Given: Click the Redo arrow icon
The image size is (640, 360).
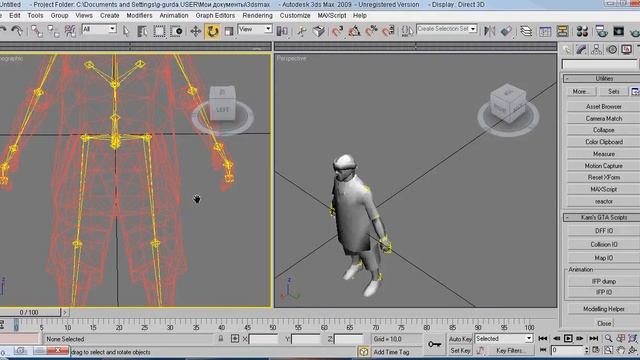Looking at the screenshot, I should click(17, 31).
